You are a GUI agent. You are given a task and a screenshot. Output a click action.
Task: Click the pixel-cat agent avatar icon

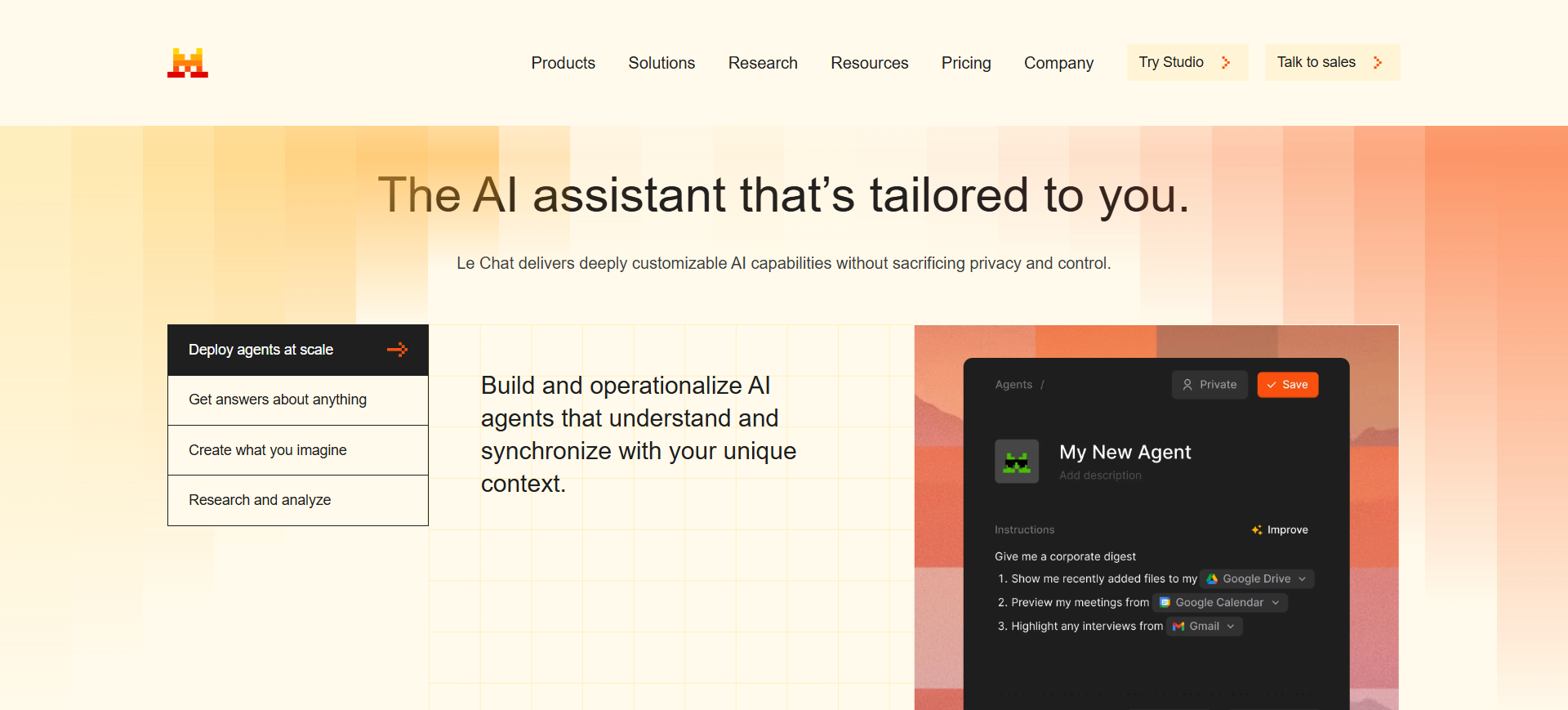click(x=1017, y=462)
